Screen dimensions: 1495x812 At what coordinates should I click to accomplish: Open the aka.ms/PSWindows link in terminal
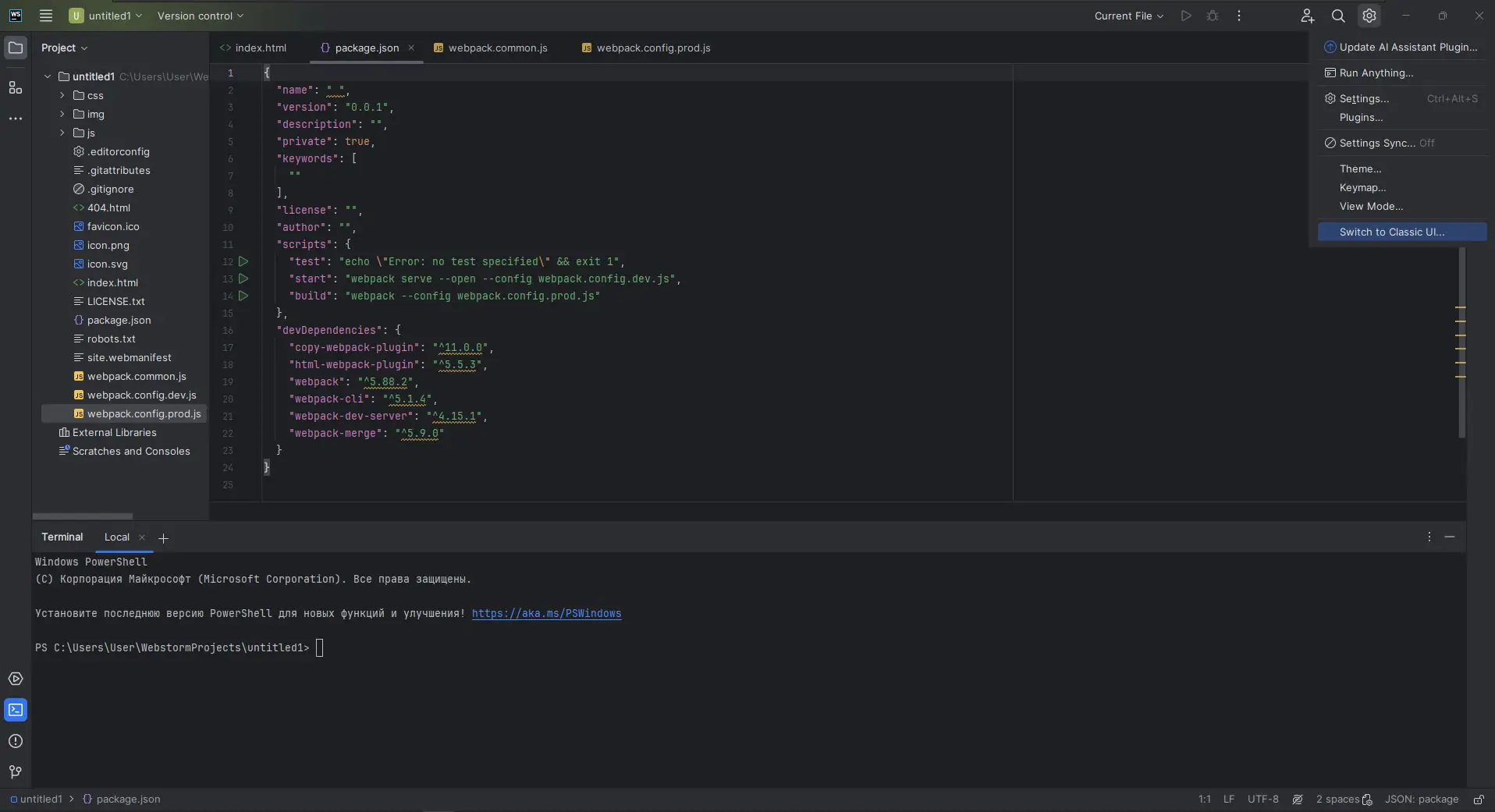(546, 613)
